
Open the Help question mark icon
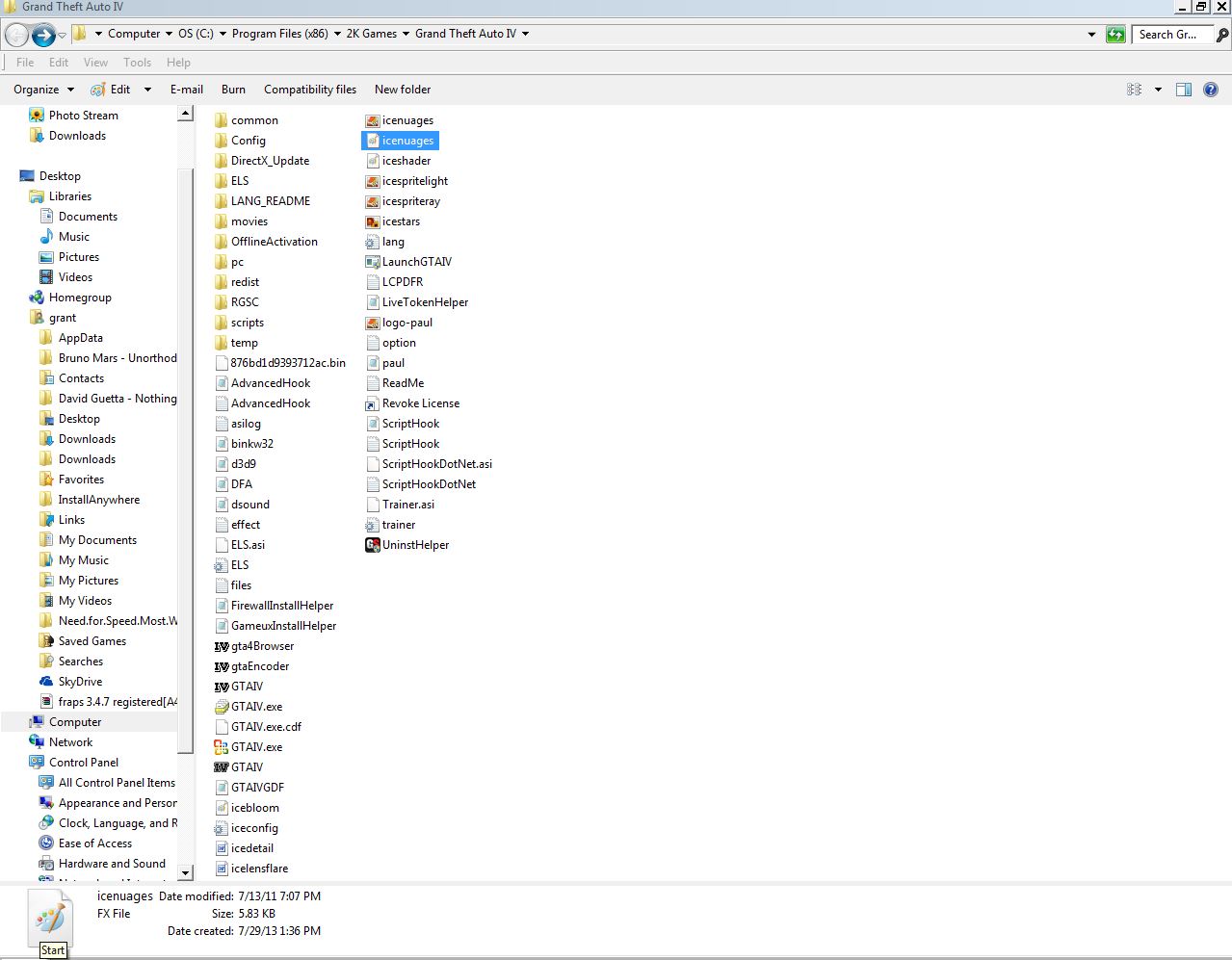pyautogui.click(x=1211, y=90)
